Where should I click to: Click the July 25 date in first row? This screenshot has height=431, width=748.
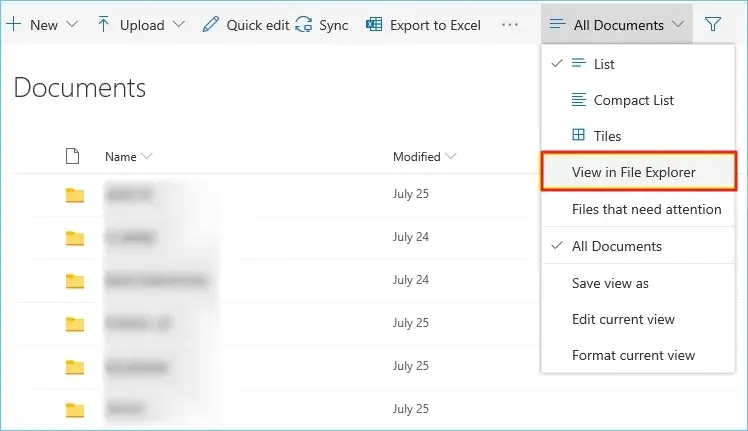411,194
